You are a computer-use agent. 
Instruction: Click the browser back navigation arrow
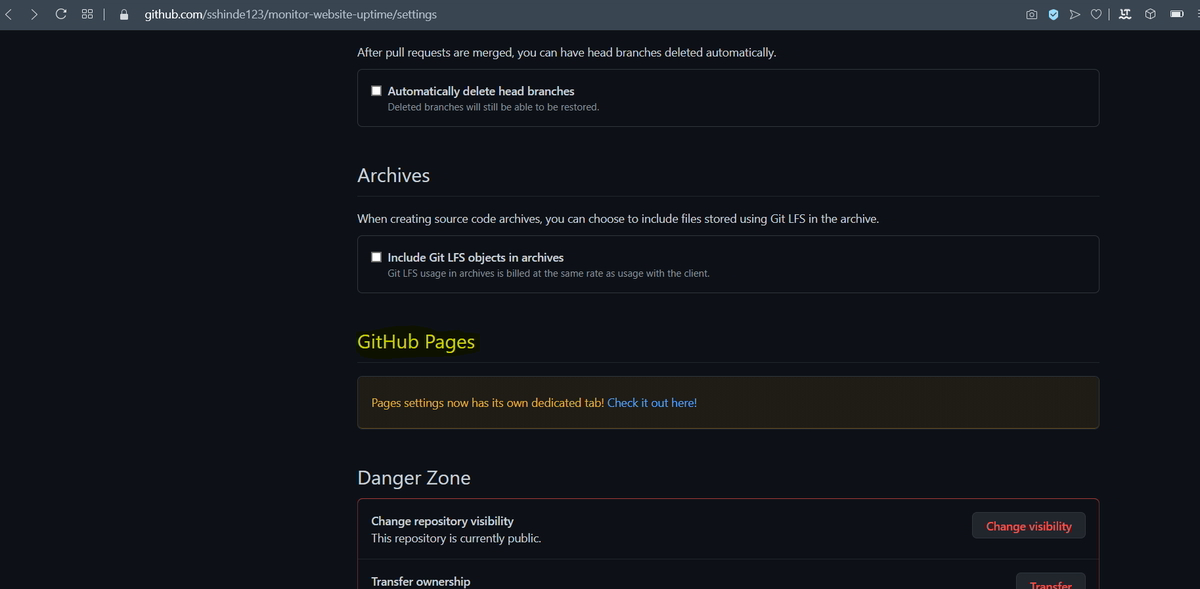(x=10, y=14)
